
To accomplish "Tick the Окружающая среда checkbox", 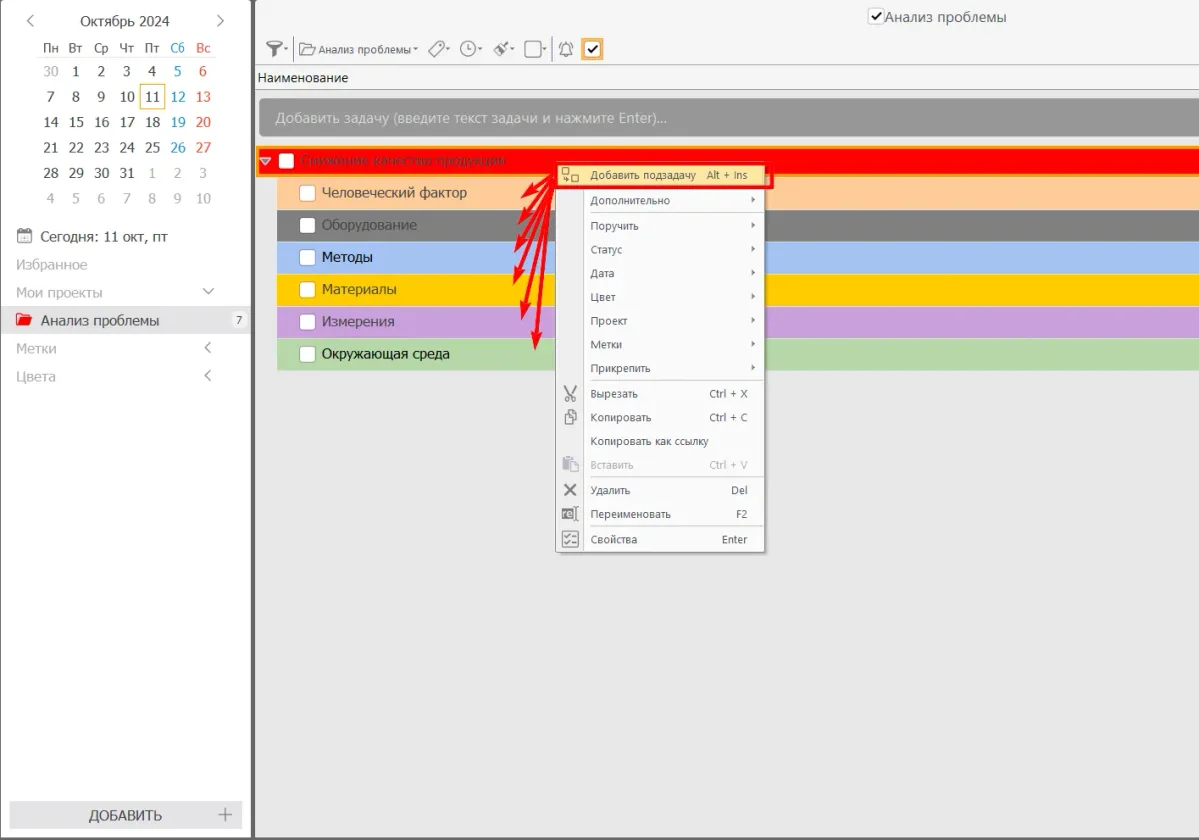I will coord(308,354).
